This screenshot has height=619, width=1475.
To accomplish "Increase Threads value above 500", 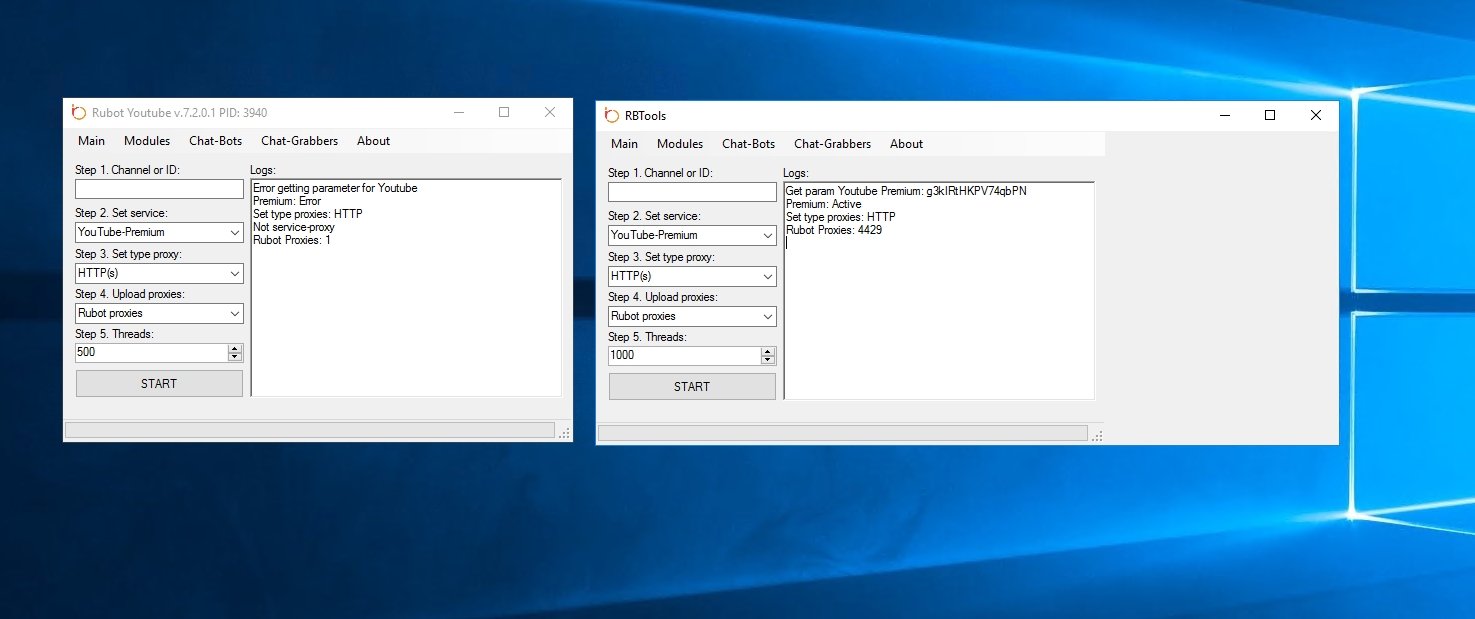I will [x=235, y=349].
